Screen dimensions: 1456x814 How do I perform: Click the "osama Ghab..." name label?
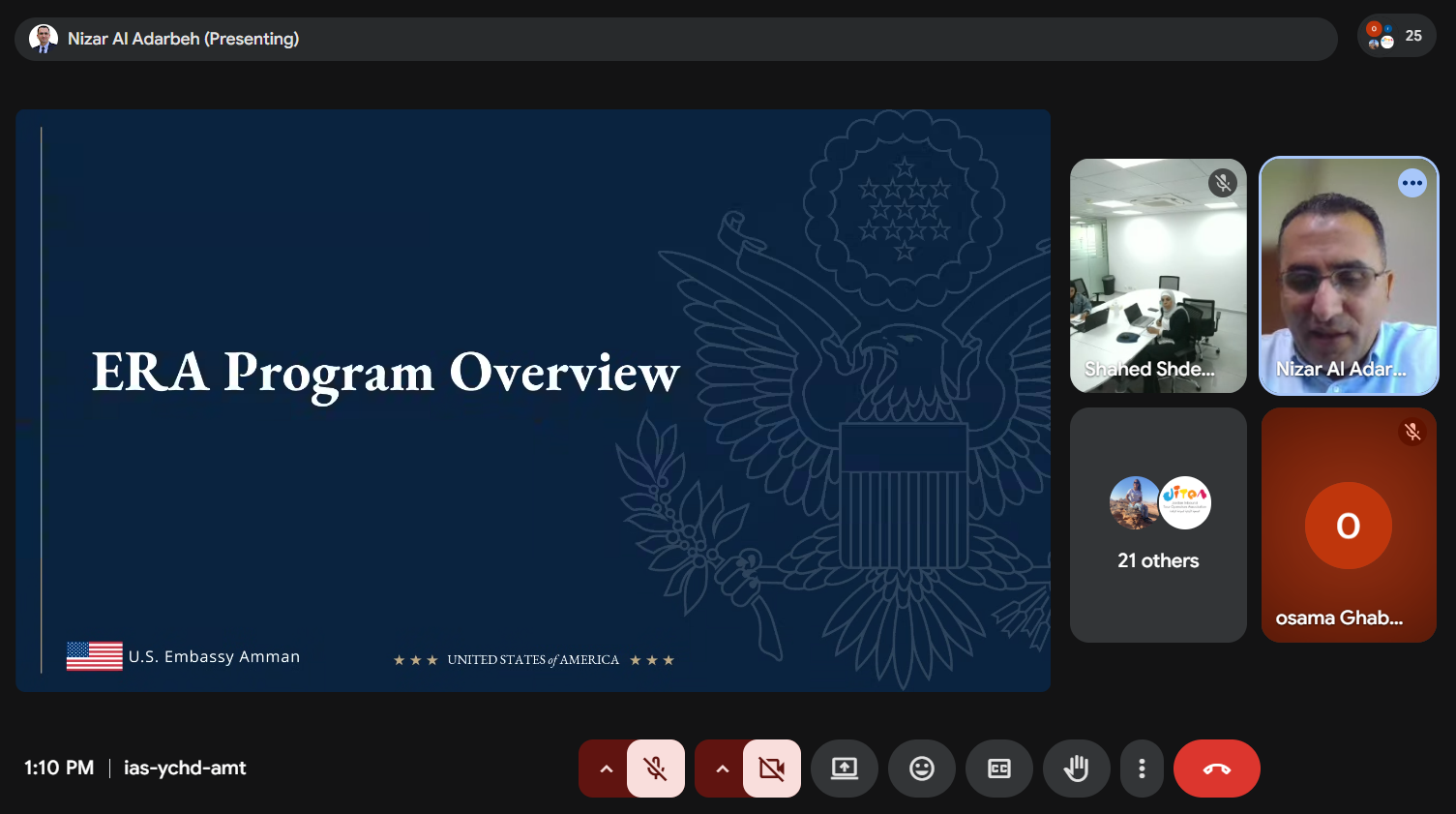1339,618
